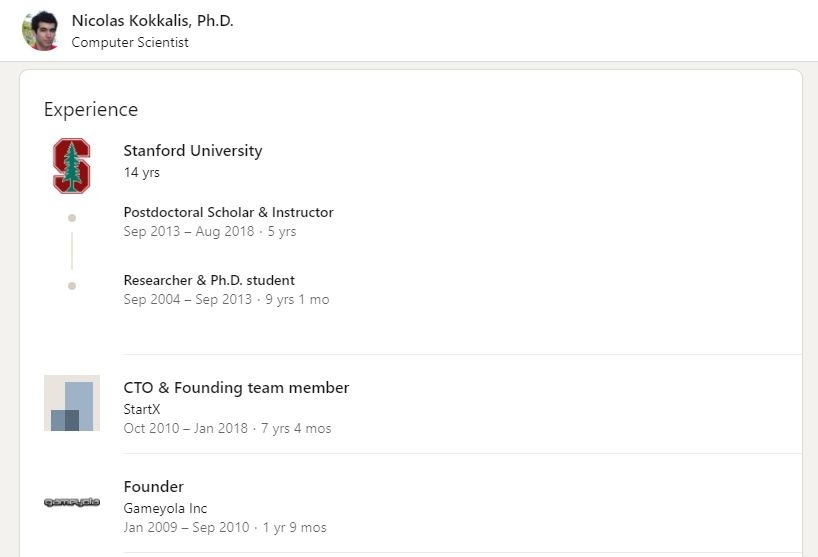This screenshot has height=557, width=818.
Task: Click the Experience section heading
Action: point(91,110)
